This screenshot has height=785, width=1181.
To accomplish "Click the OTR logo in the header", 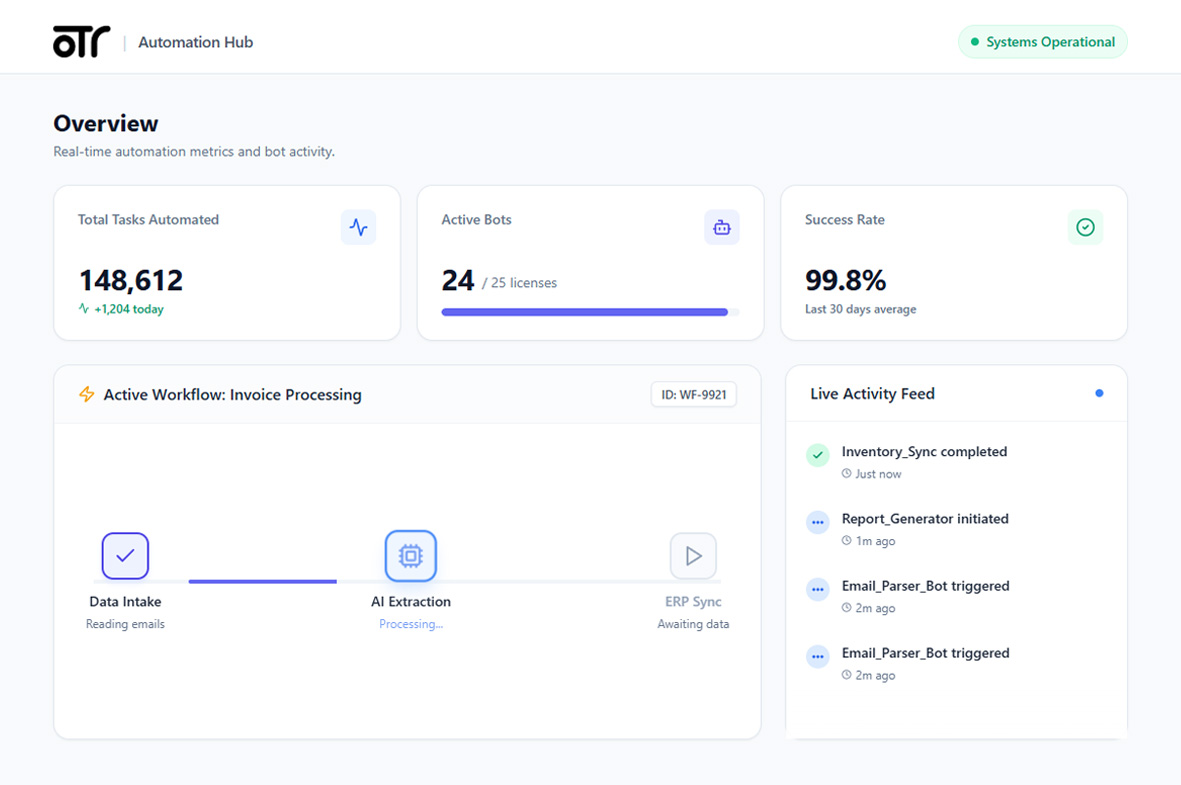I will (81, 41).
